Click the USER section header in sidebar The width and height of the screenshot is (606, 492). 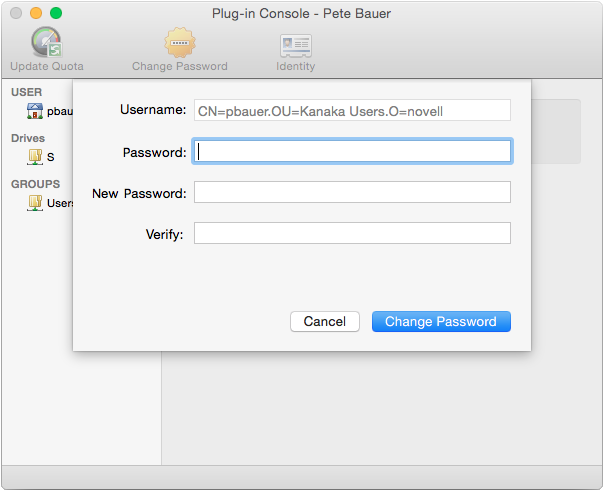coord(26,92)
